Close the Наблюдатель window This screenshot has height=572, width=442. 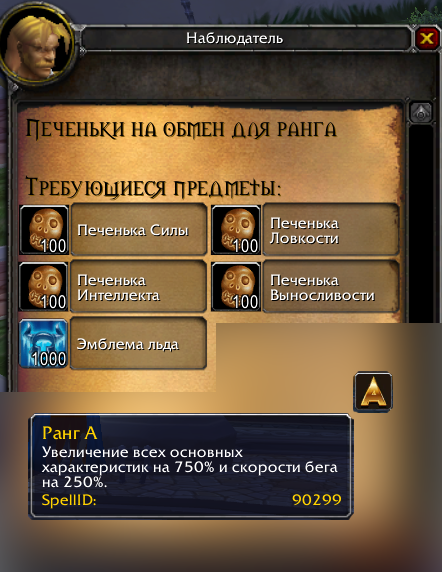click(x=426, y=38)
